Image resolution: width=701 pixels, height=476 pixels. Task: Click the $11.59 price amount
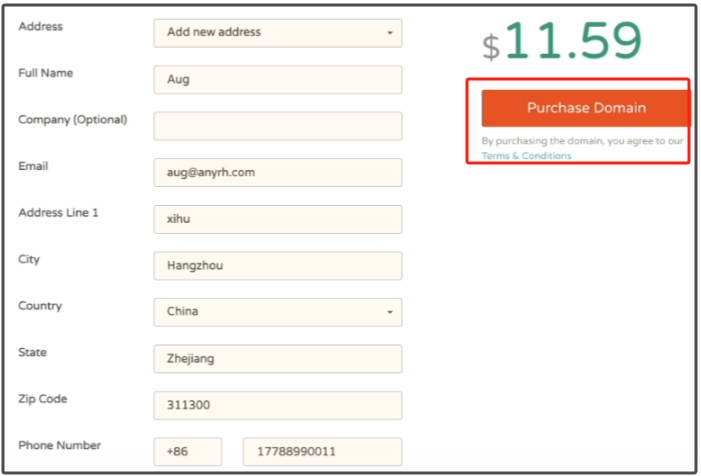[561, 41]
